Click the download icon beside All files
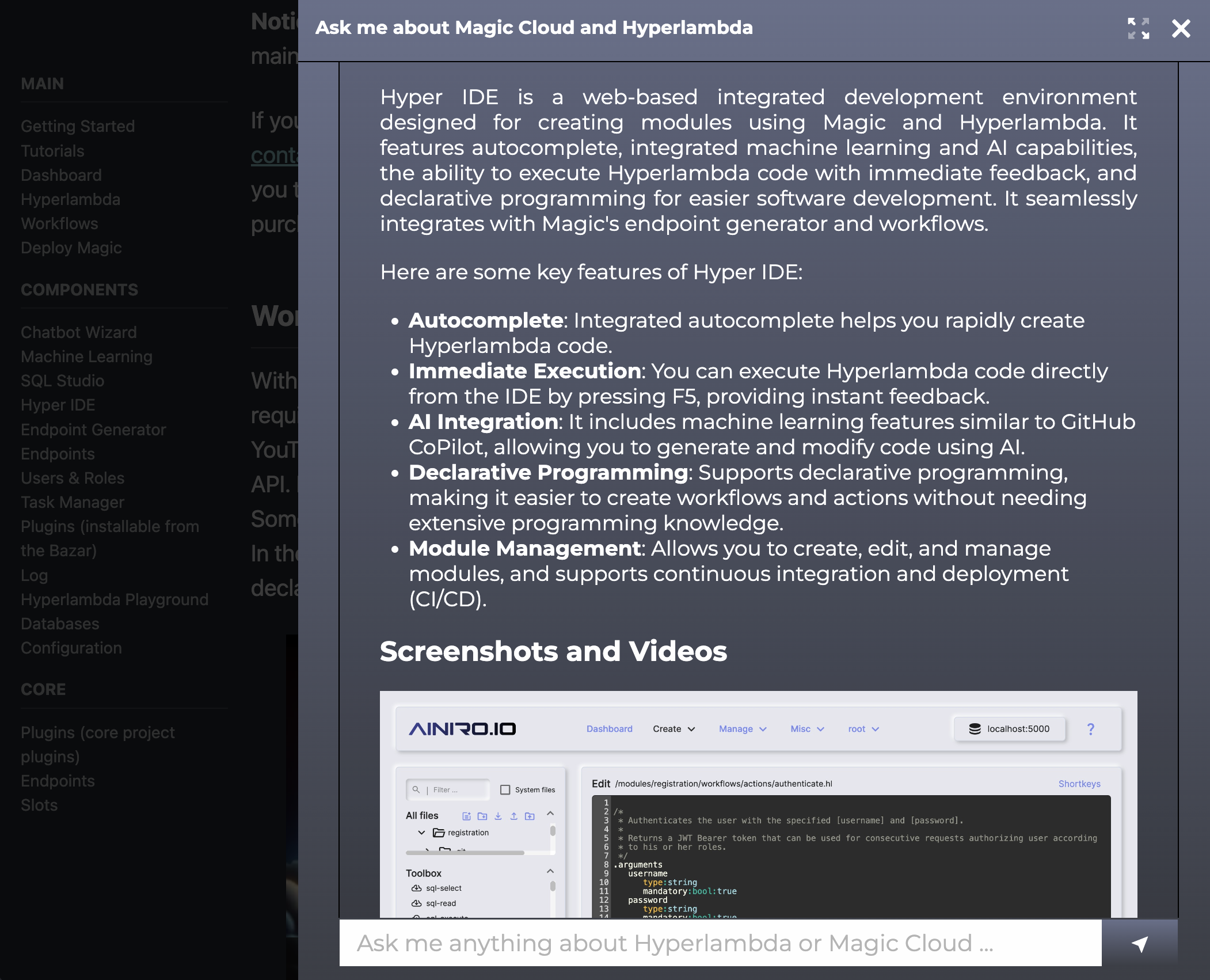 tap(498, 816)
